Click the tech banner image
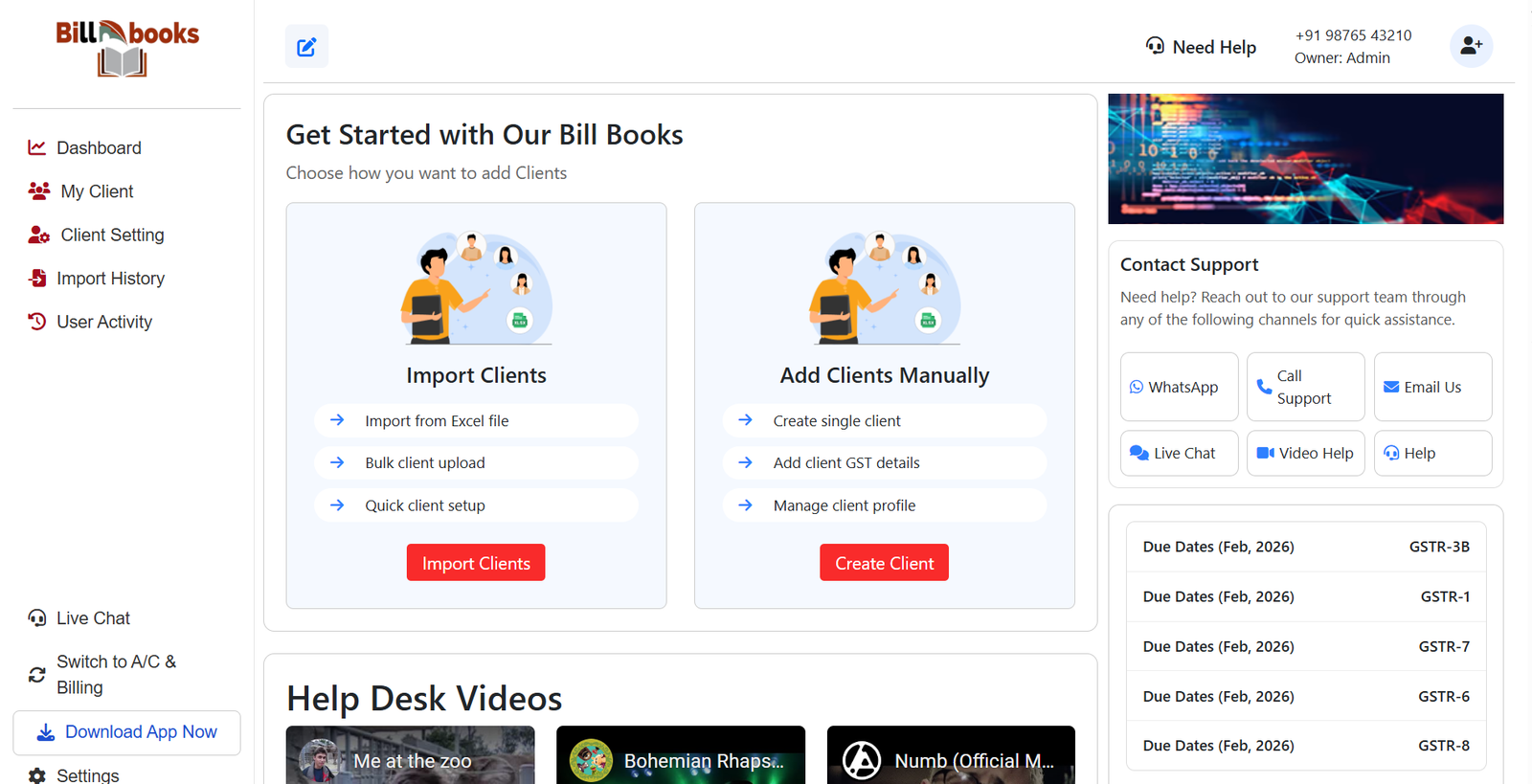Viewport: 1532px width, 784px height. click(1305, 159)
